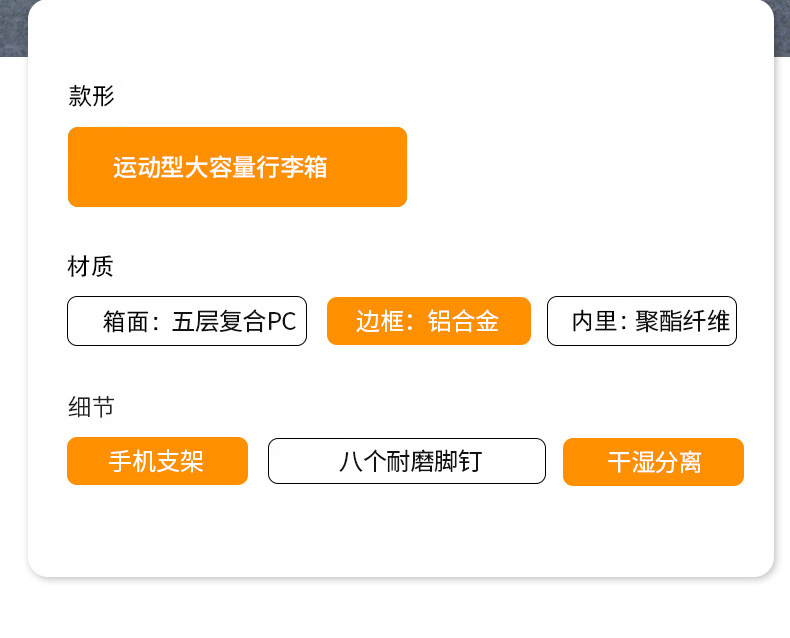This screenshot has height=638, width=790.
Task: Tap the orange luggage style button
Action: pyautogui.click(x=237, y=167)
